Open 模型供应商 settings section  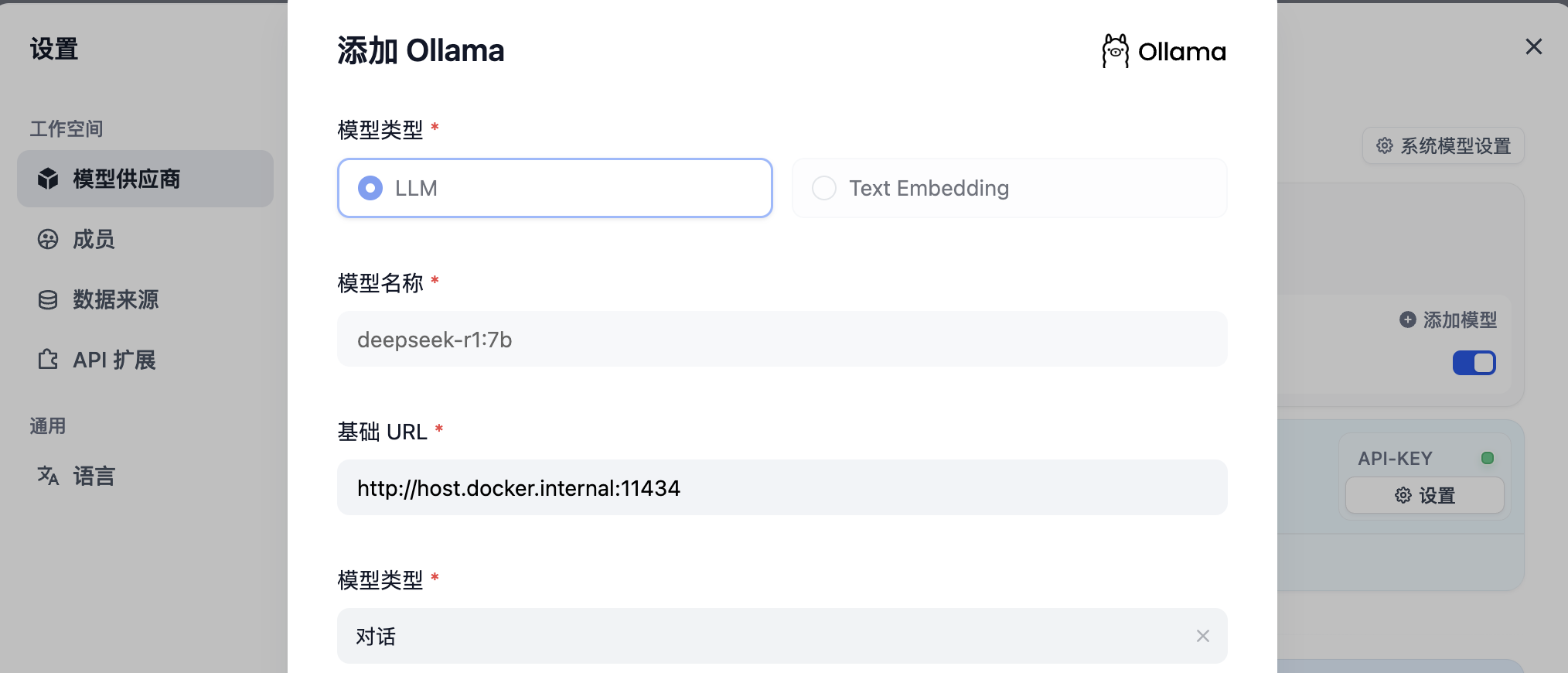tap(127, 179)
